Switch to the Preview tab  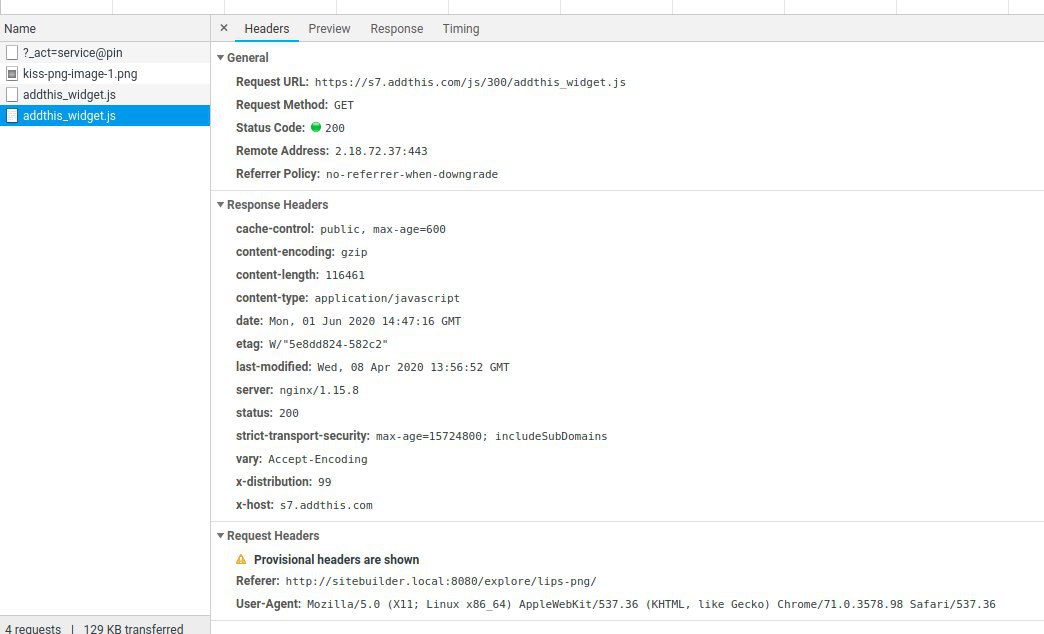point(329,29)
